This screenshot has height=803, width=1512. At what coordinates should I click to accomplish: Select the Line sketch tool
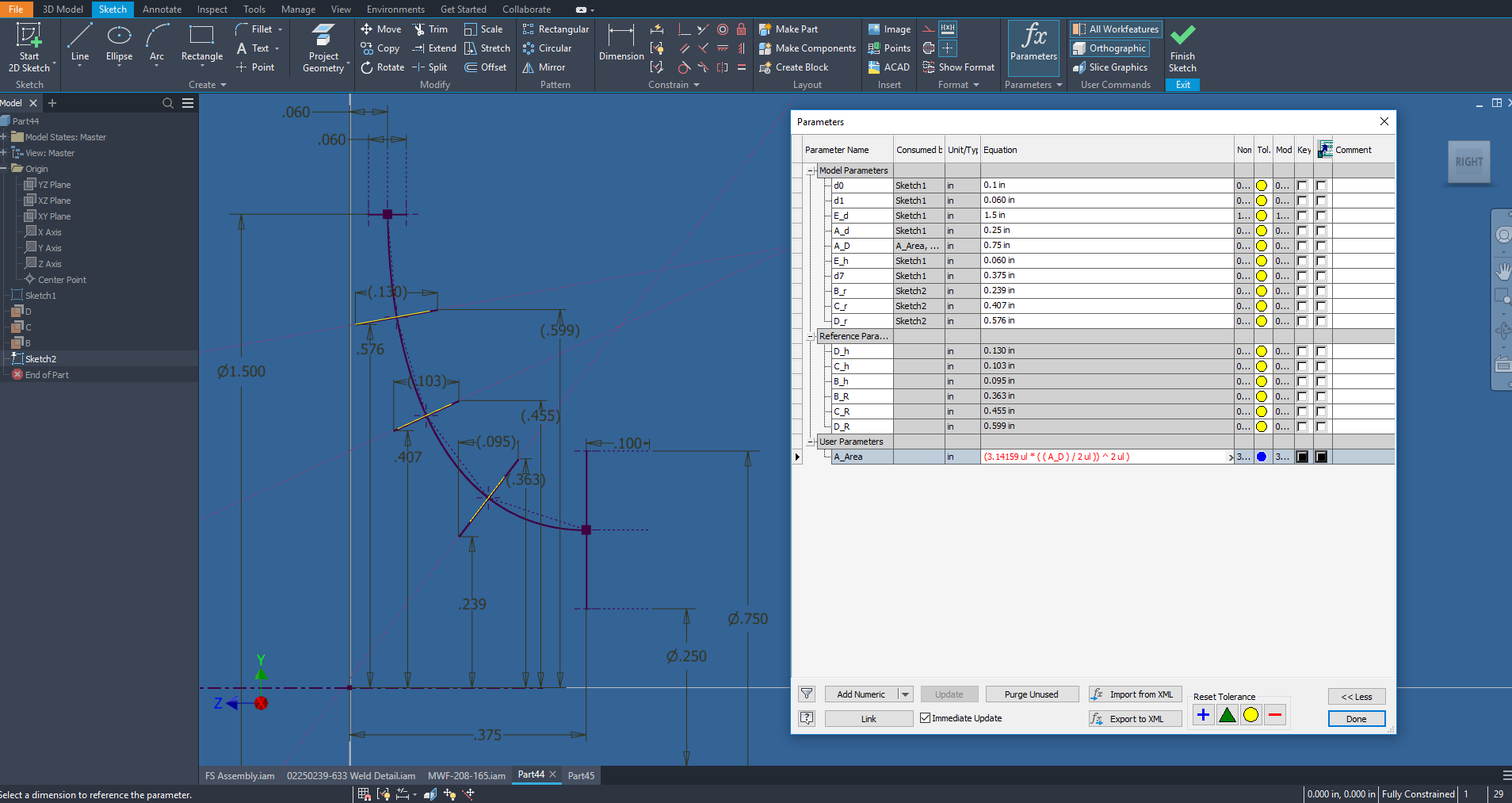coord(80,43)
